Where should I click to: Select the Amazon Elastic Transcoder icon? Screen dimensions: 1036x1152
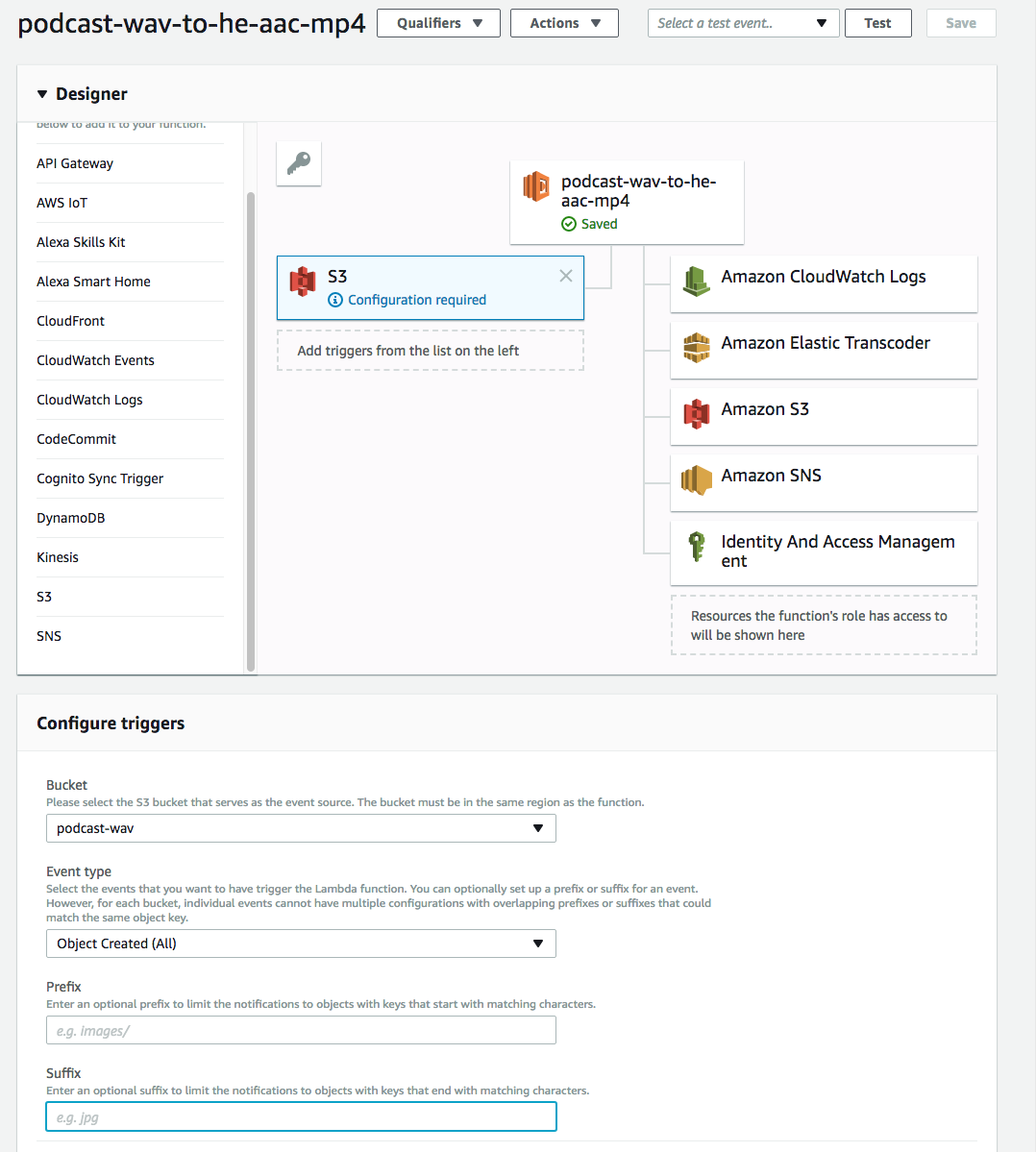[x=697, y=348]
